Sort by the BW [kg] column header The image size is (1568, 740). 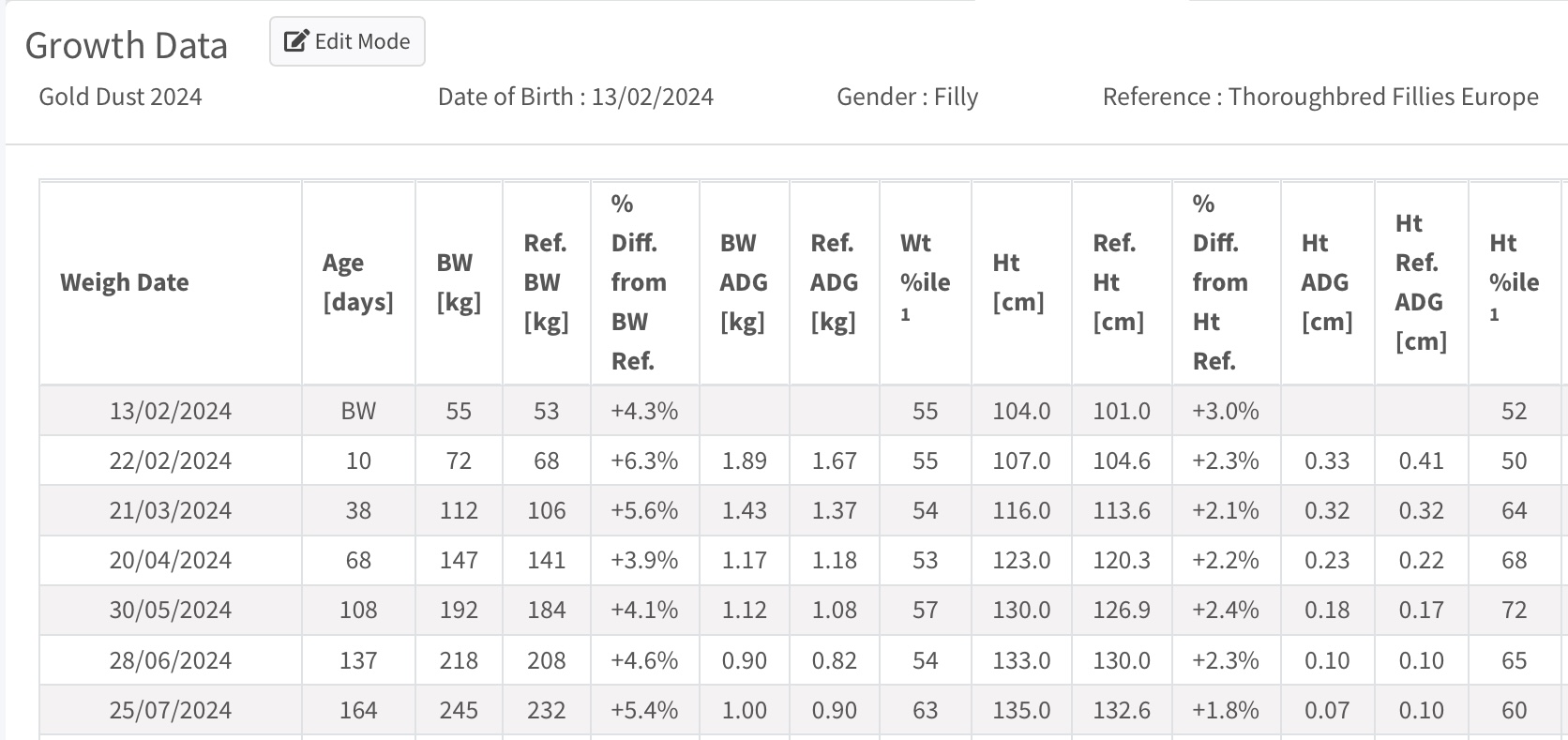coord(457,281)
